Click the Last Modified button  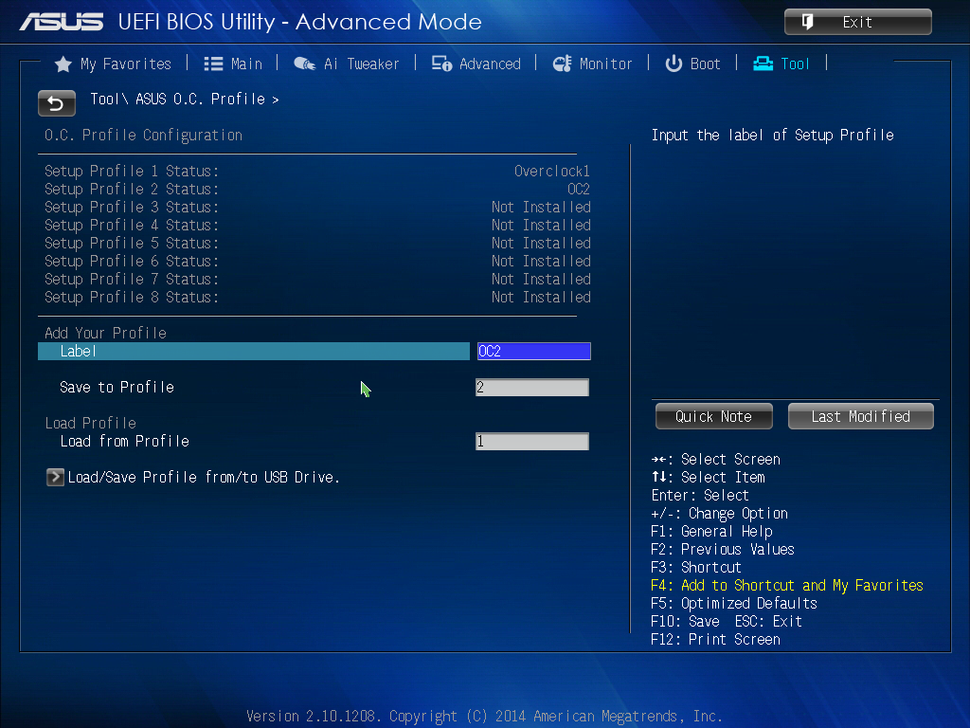860,416
